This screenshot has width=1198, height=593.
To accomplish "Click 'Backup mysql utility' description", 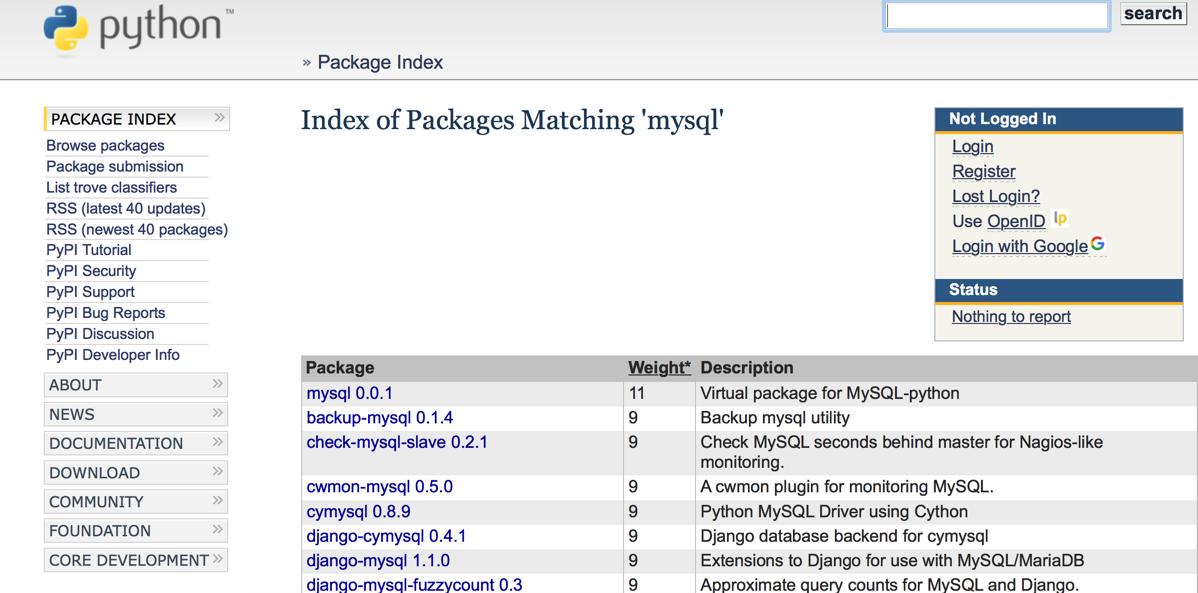I will [x=775, y=418].
